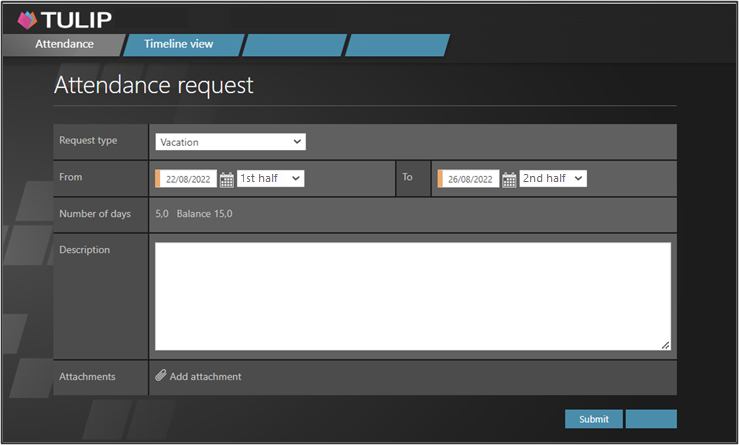Image resolution: width=739 pixels, height=445 pixels.
Task: Select the last blank tab in header
Action: point(397,45)
